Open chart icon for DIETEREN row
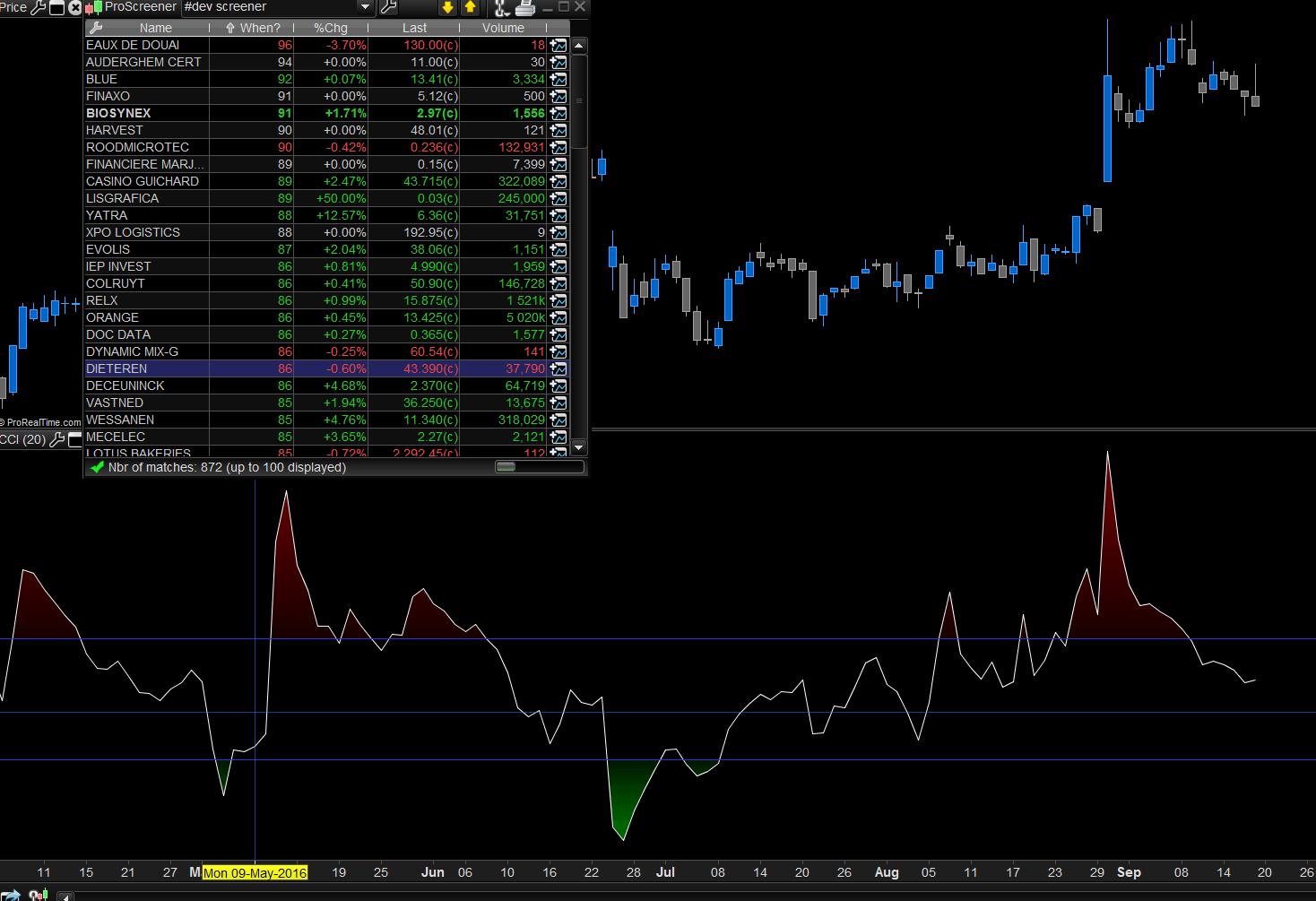This screenshot has height=901, width=1316. pyautogui.click(x=558, y=368)
